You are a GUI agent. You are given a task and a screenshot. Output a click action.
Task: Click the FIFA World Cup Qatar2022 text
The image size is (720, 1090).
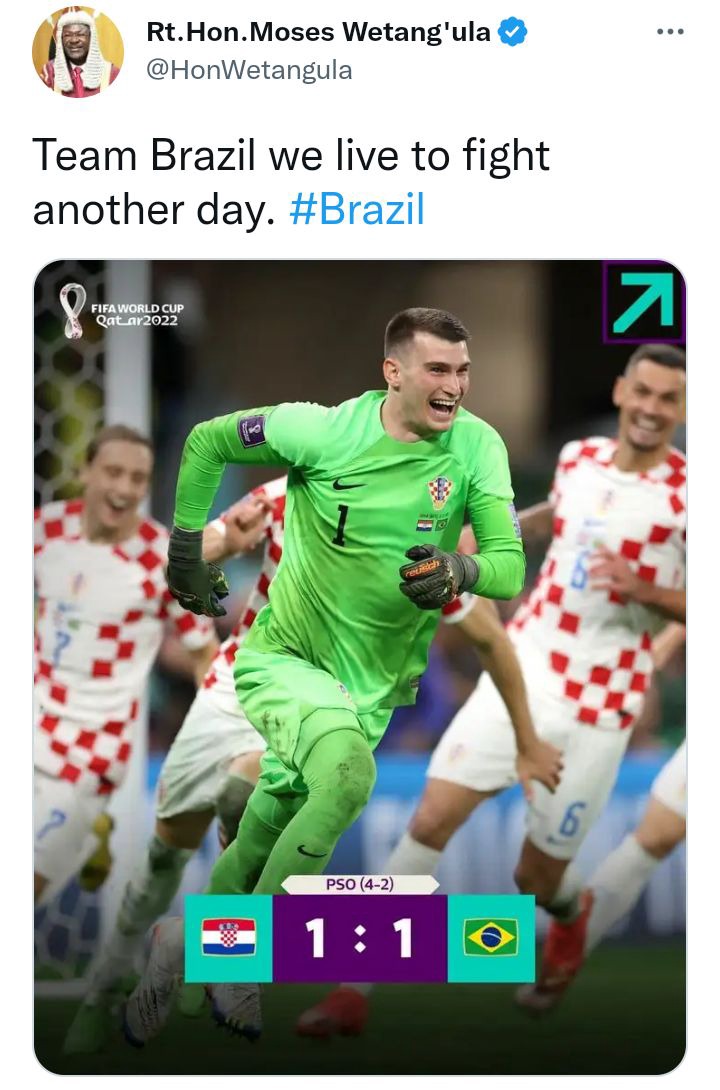[x=137, y=314]
